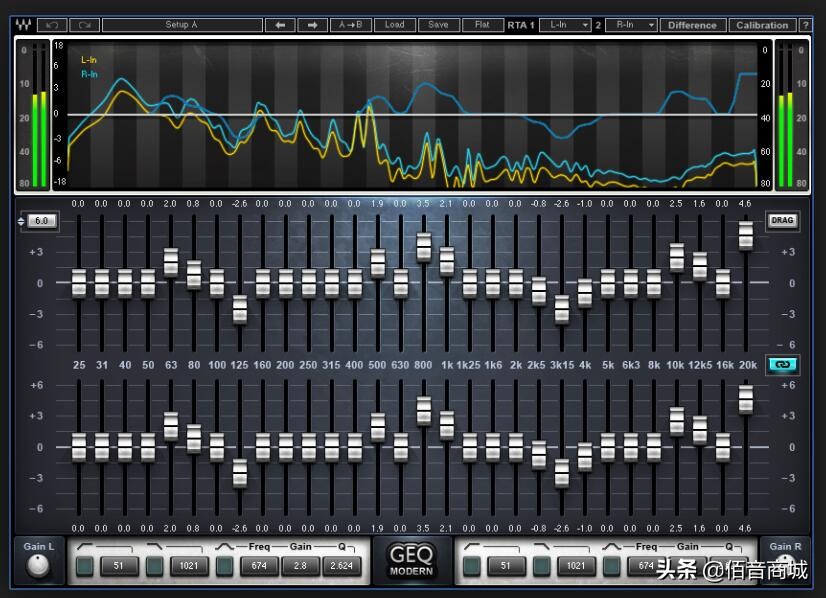Open the RTA 1 L-In dropdown

(565, 25)
